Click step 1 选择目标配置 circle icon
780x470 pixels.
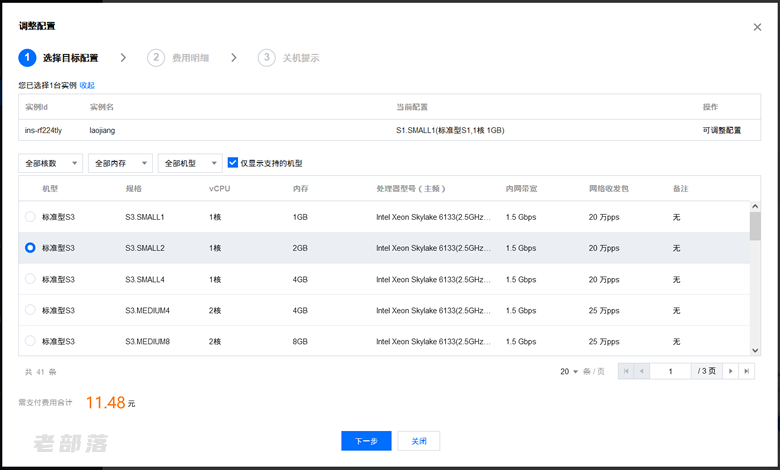click(27, 58)
